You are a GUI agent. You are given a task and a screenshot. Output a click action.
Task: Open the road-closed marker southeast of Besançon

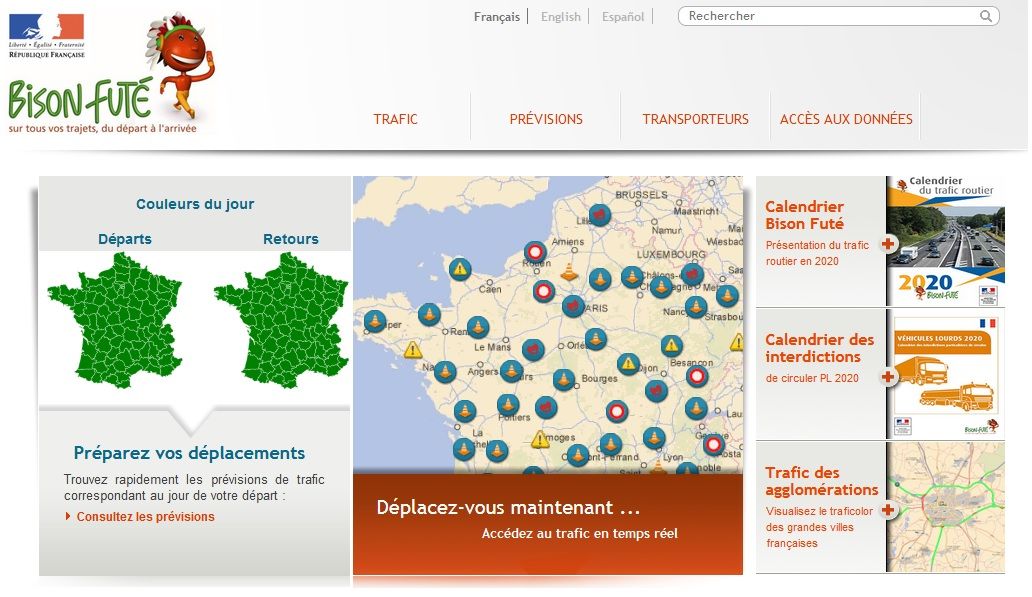[x=696, y=376]
